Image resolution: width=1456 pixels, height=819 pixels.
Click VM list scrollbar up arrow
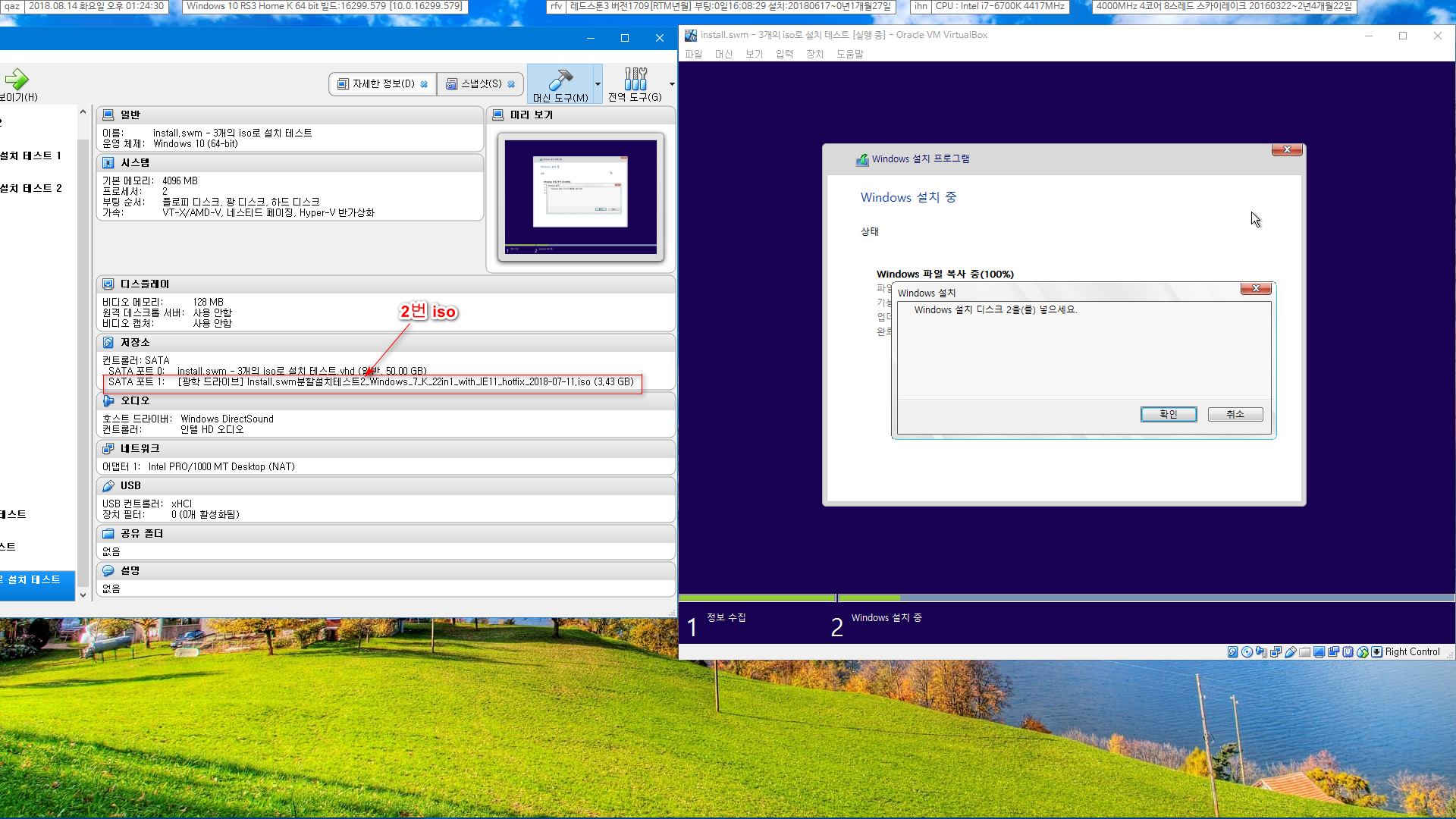83,112
